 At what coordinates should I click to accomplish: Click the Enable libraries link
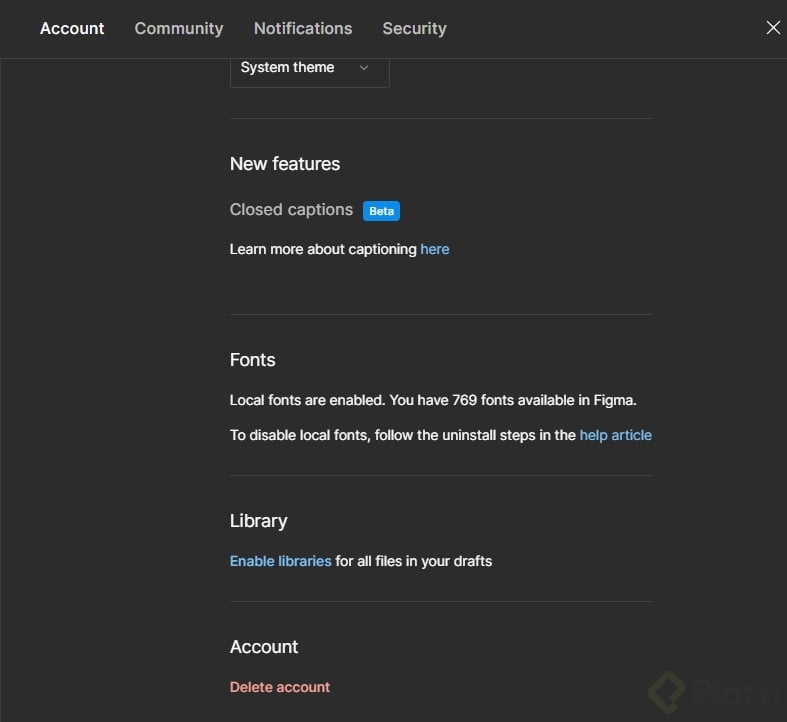pos(280,561)
